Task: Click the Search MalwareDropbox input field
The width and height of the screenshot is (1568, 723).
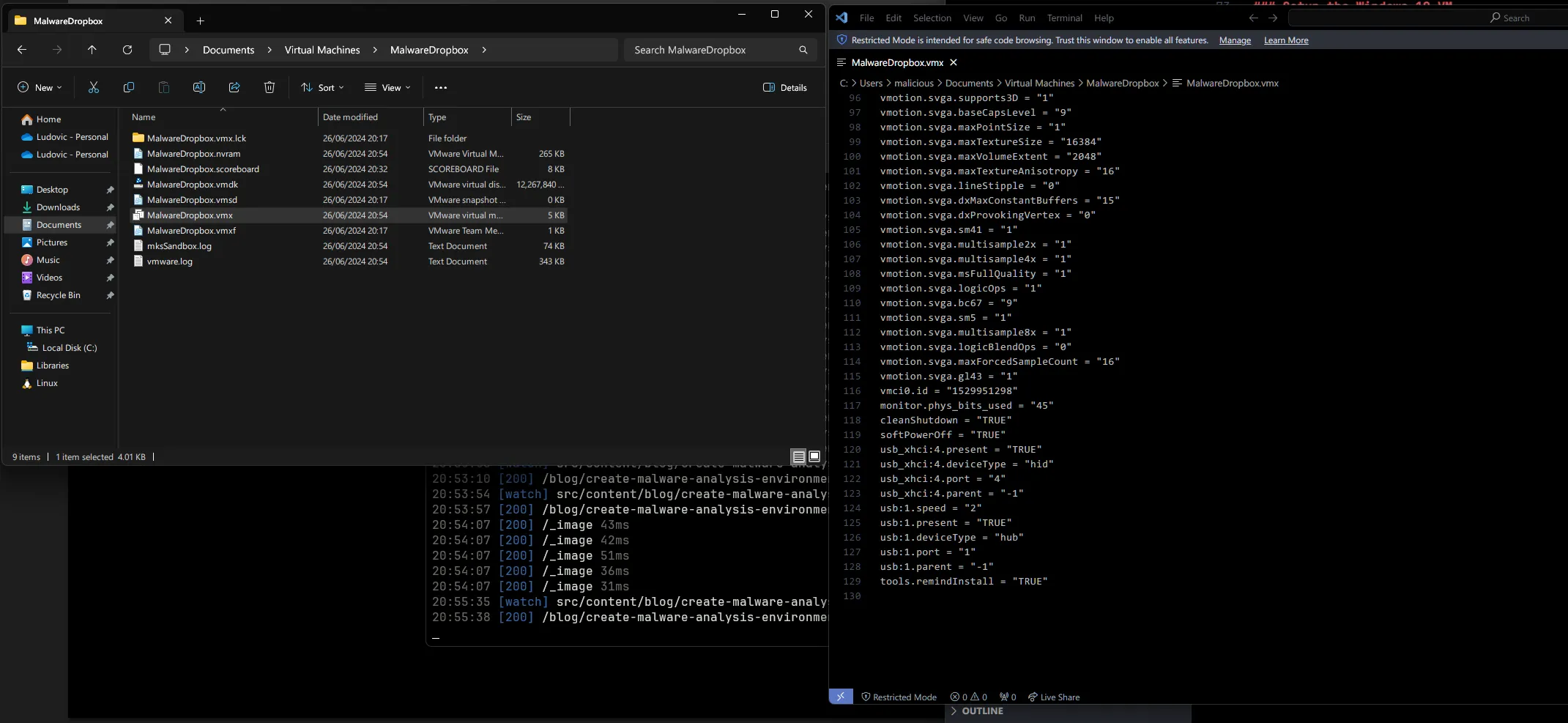Action: [x=710, y=50]
